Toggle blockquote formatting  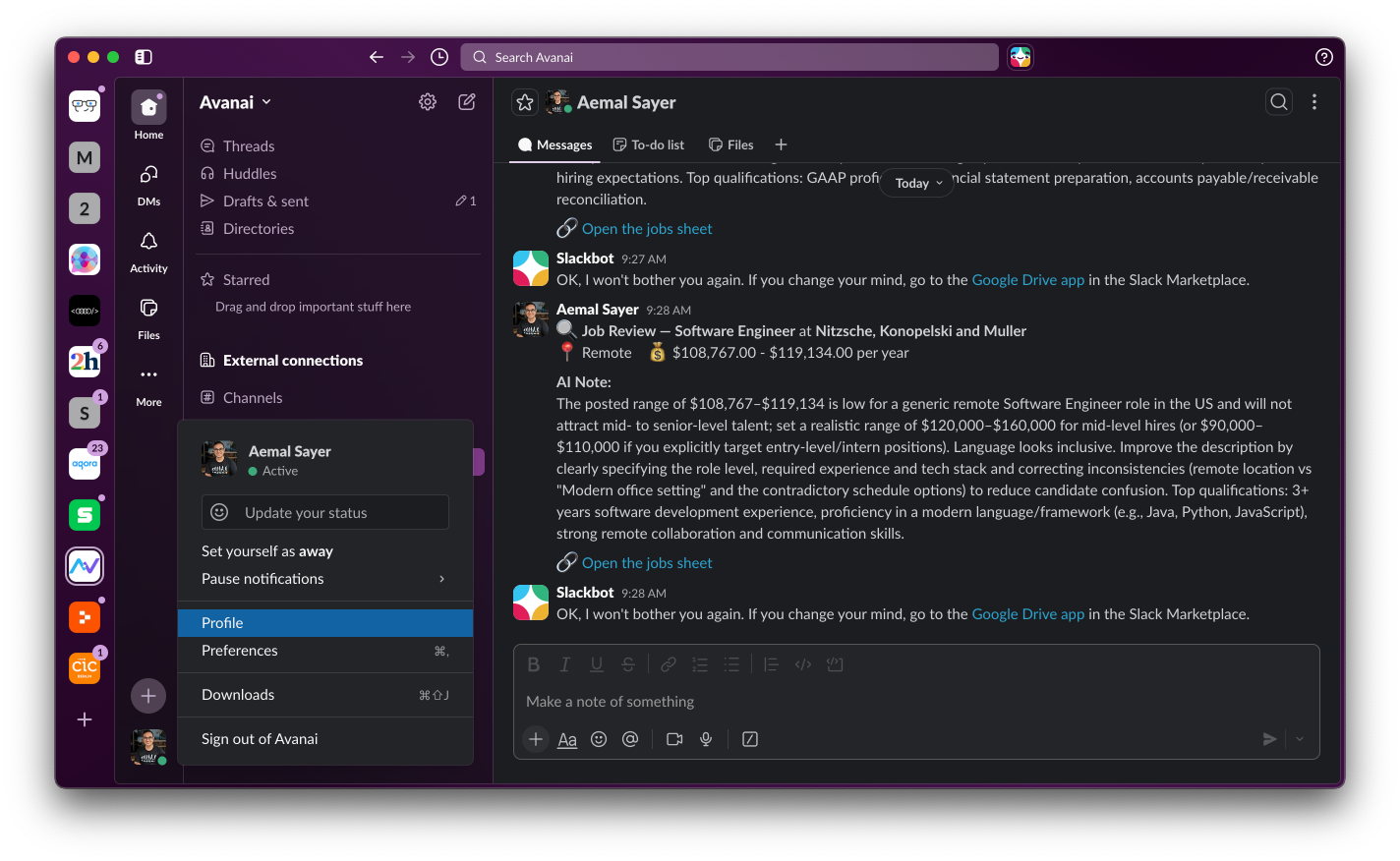coord(771,664)
